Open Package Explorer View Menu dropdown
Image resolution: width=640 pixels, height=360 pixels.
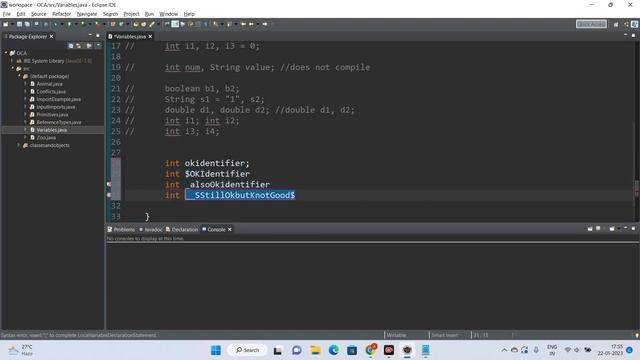(98, 46)
